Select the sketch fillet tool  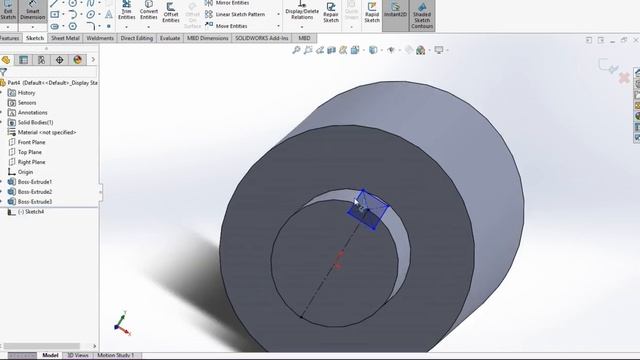[91, 26]
